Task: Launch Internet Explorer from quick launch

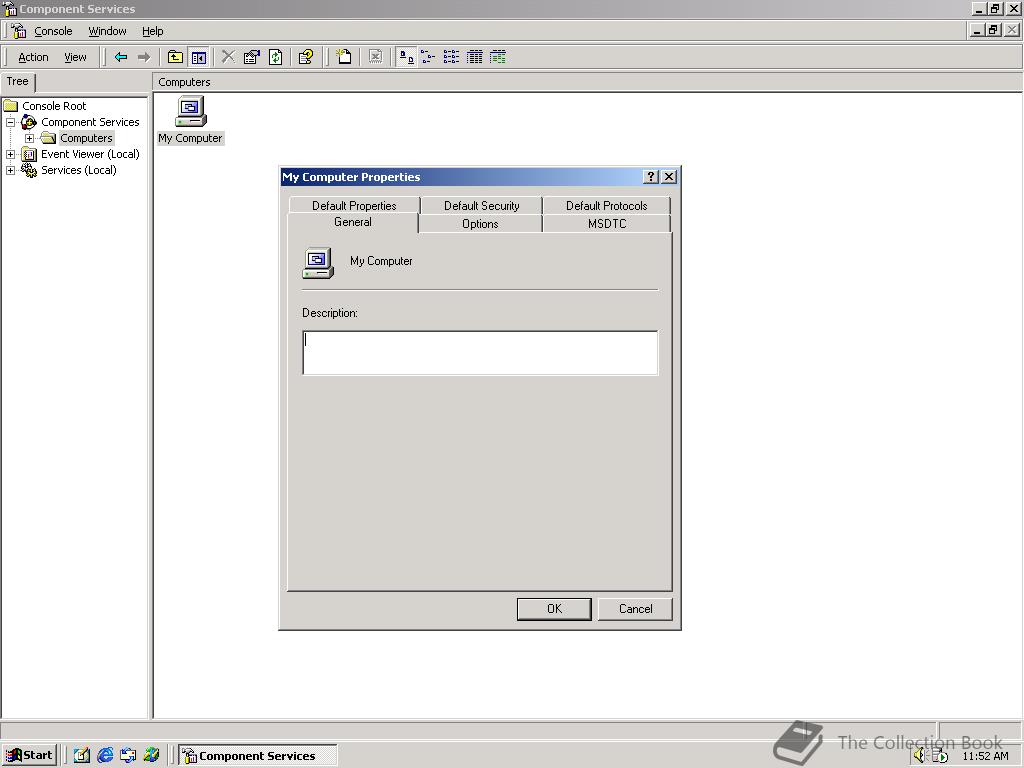Action: 105,756
